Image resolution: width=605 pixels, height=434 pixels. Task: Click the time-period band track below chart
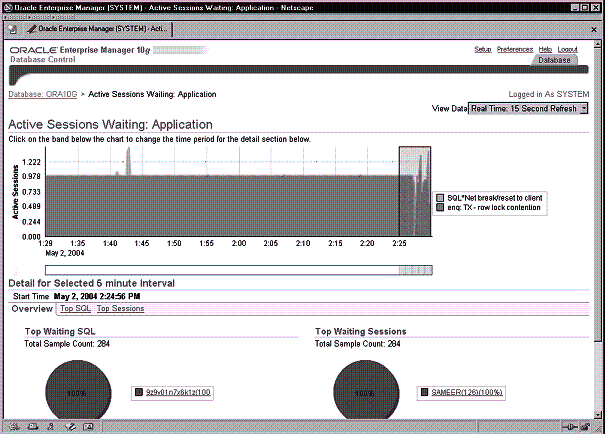(239, 270)
